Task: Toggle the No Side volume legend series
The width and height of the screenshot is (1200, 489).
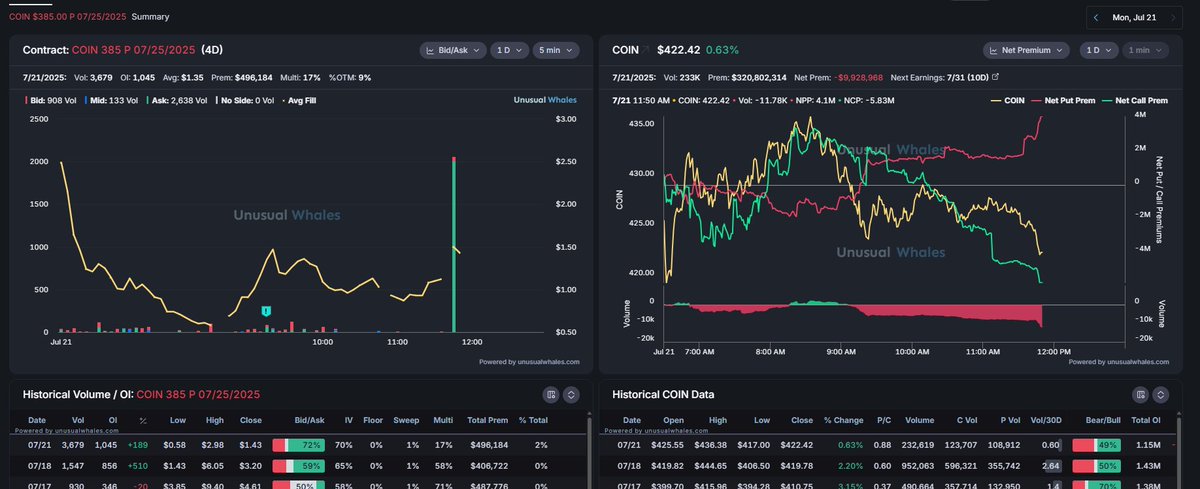Action: 246,100
